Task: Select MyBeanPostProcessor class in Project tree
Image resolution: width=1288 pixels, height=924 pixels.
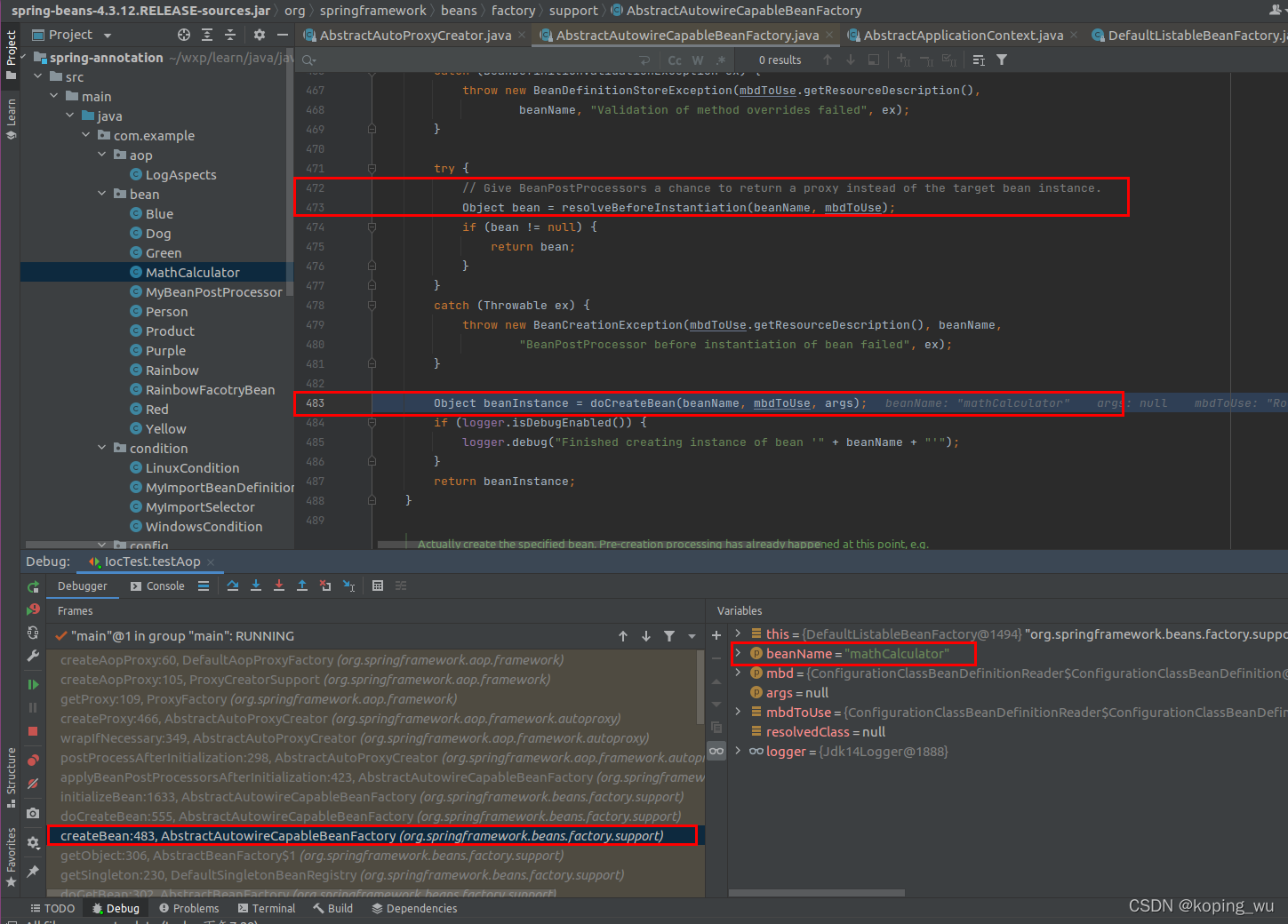Action: [x=213, y=291]
